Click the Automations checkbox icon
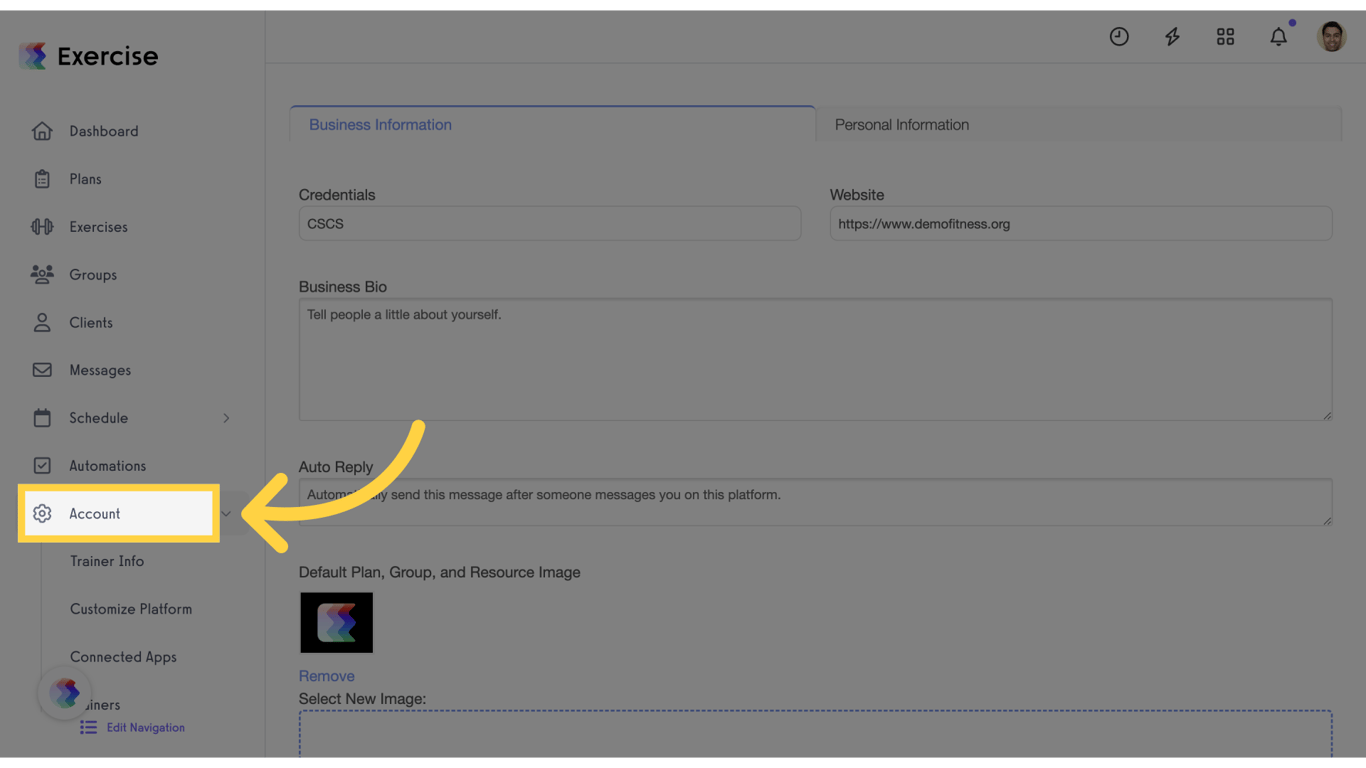Image resolution: width=1366 pixels, height=768 pixels. (x=42, y=466)
